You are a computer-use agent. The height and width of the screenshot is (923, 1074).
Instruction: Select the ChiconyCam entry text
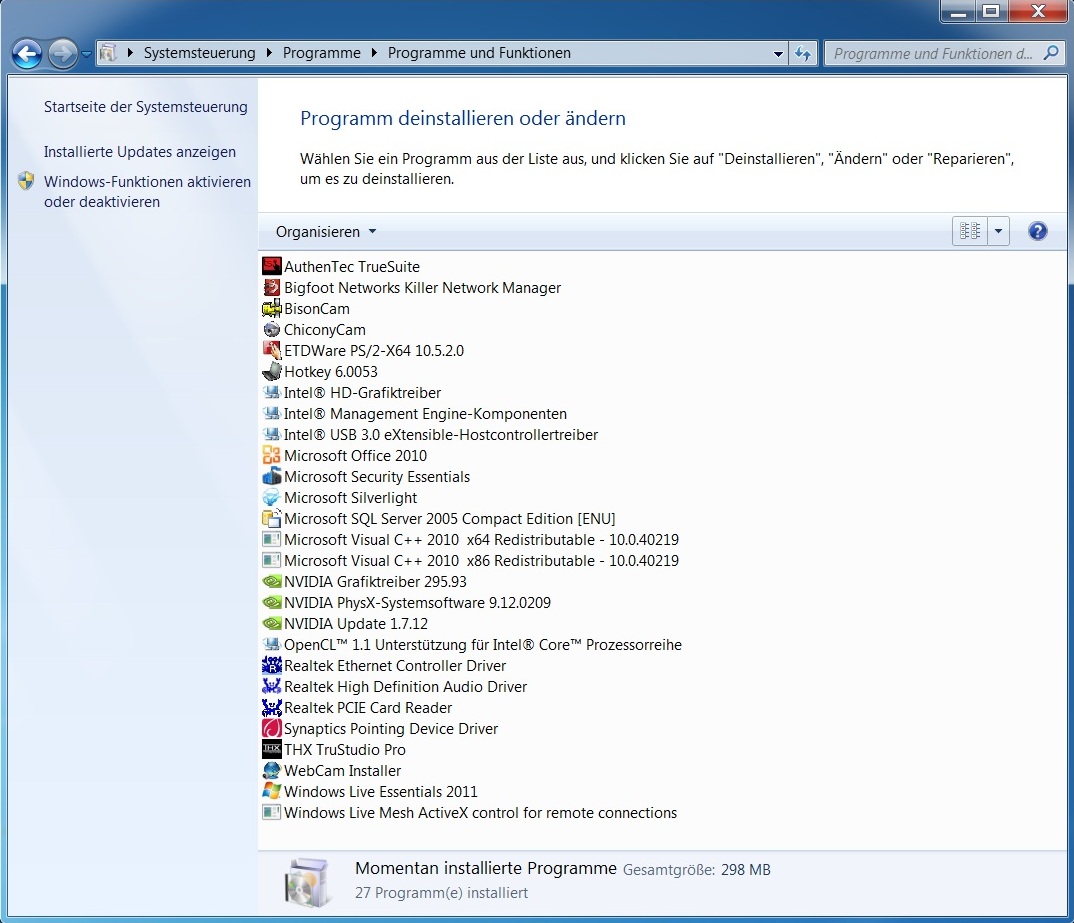[x=325, y=330]
